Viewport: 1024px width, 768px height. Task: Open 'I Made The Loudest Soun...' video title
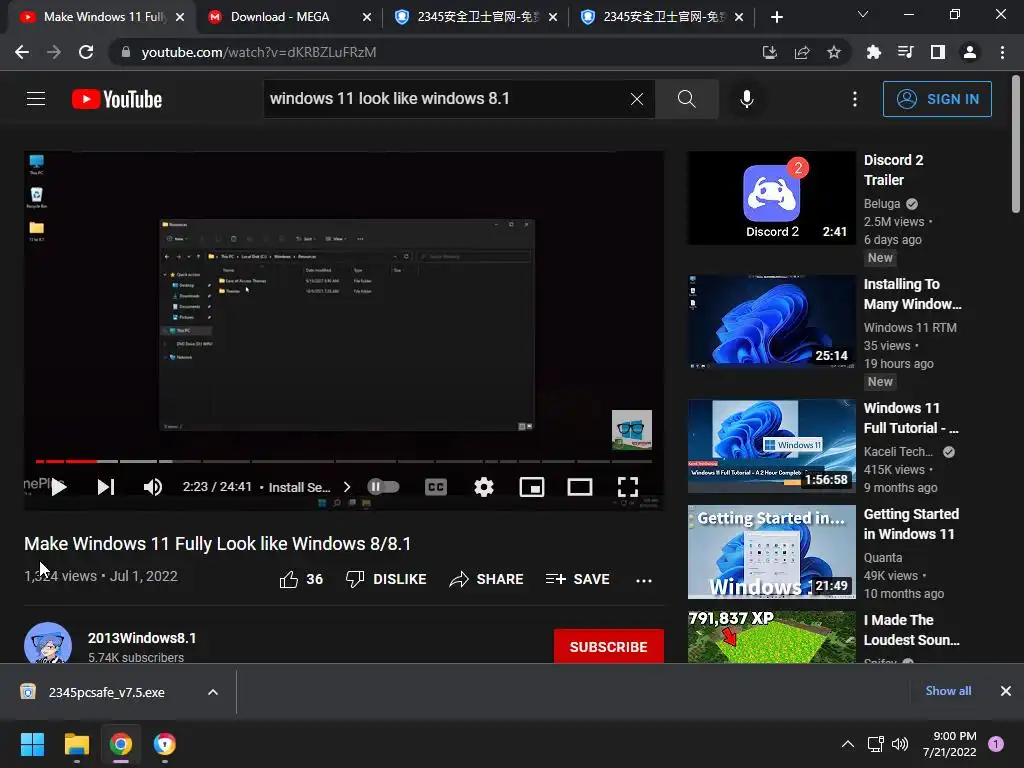(x=912, y=630)
